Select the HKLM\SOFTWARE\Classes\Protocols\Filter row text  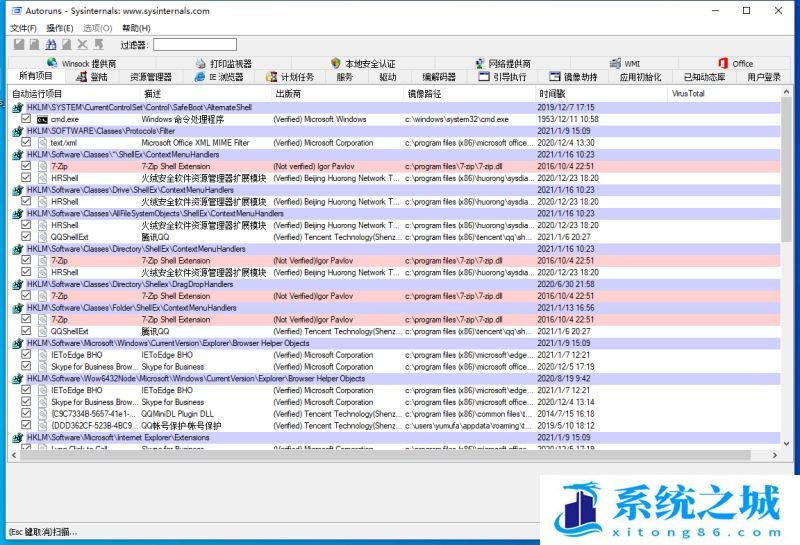point(101,131)
